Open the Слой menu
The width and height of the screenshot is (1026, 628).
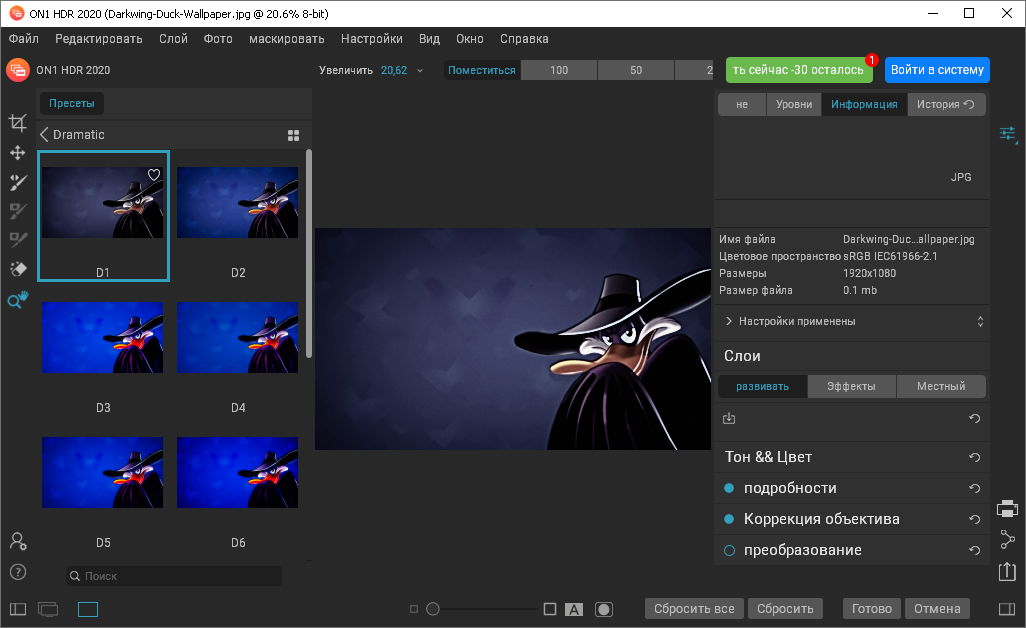pyautogui.click(x=173, y=39)
